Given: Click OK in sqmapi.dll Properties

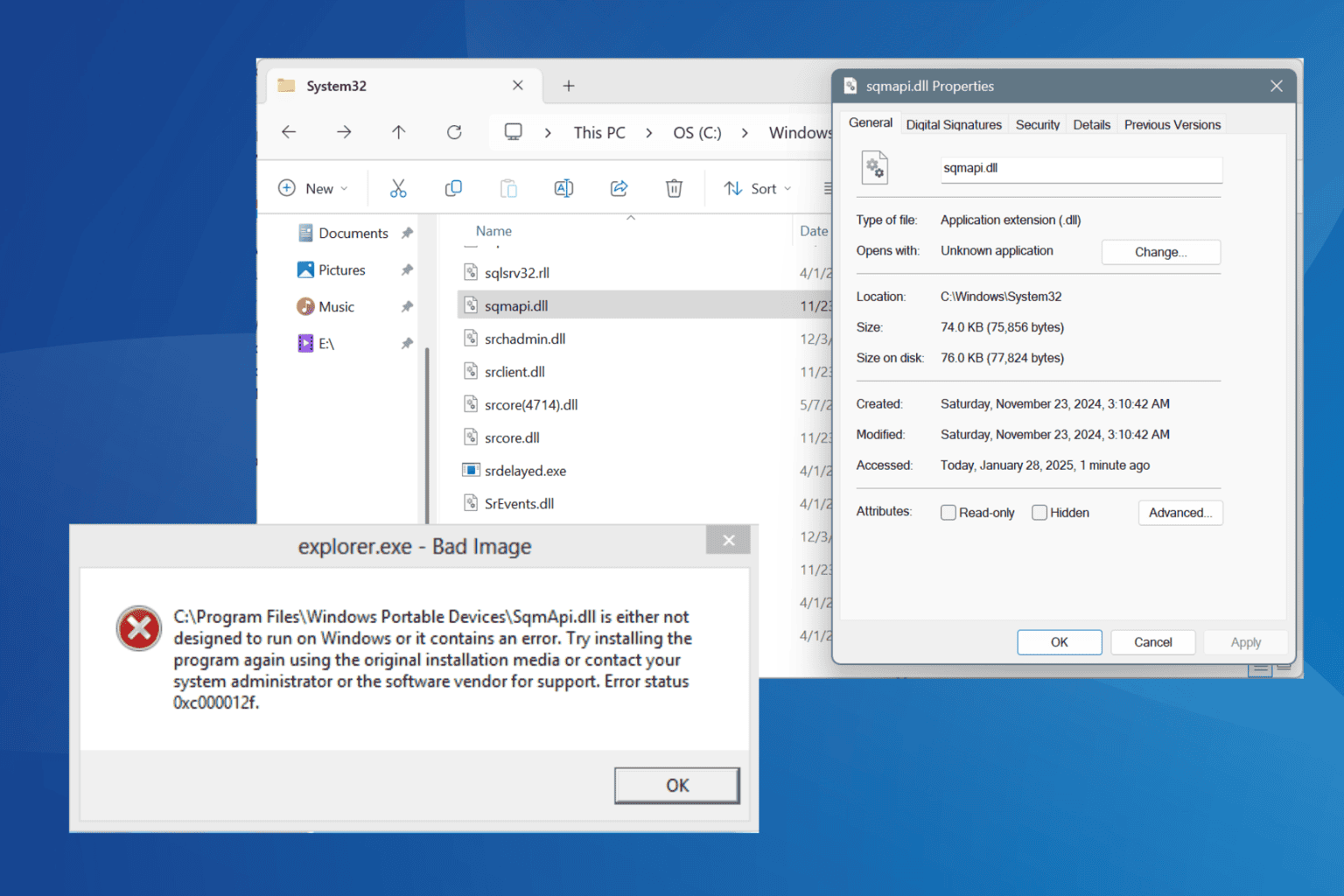Looking at the screenshot, I should pos(1060,642).
